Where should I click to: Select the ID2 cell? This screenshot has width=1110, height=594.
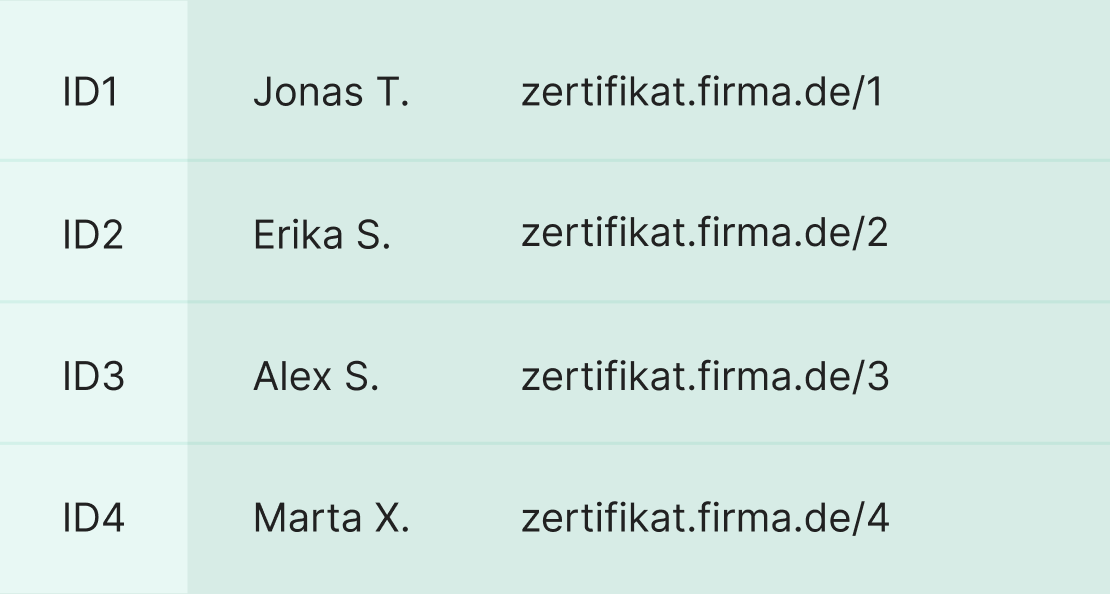point(92,235)
